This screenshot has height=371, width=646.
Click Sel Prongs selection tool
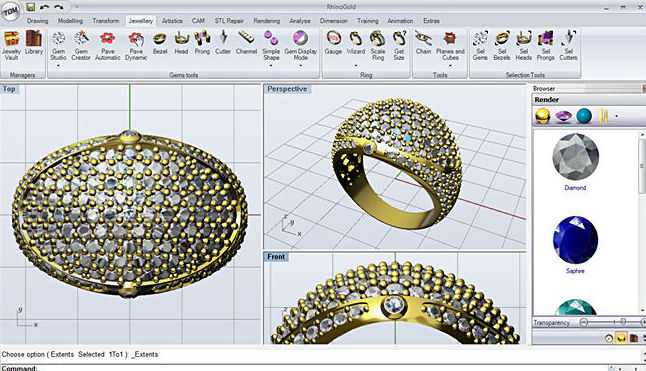(545, 46)
